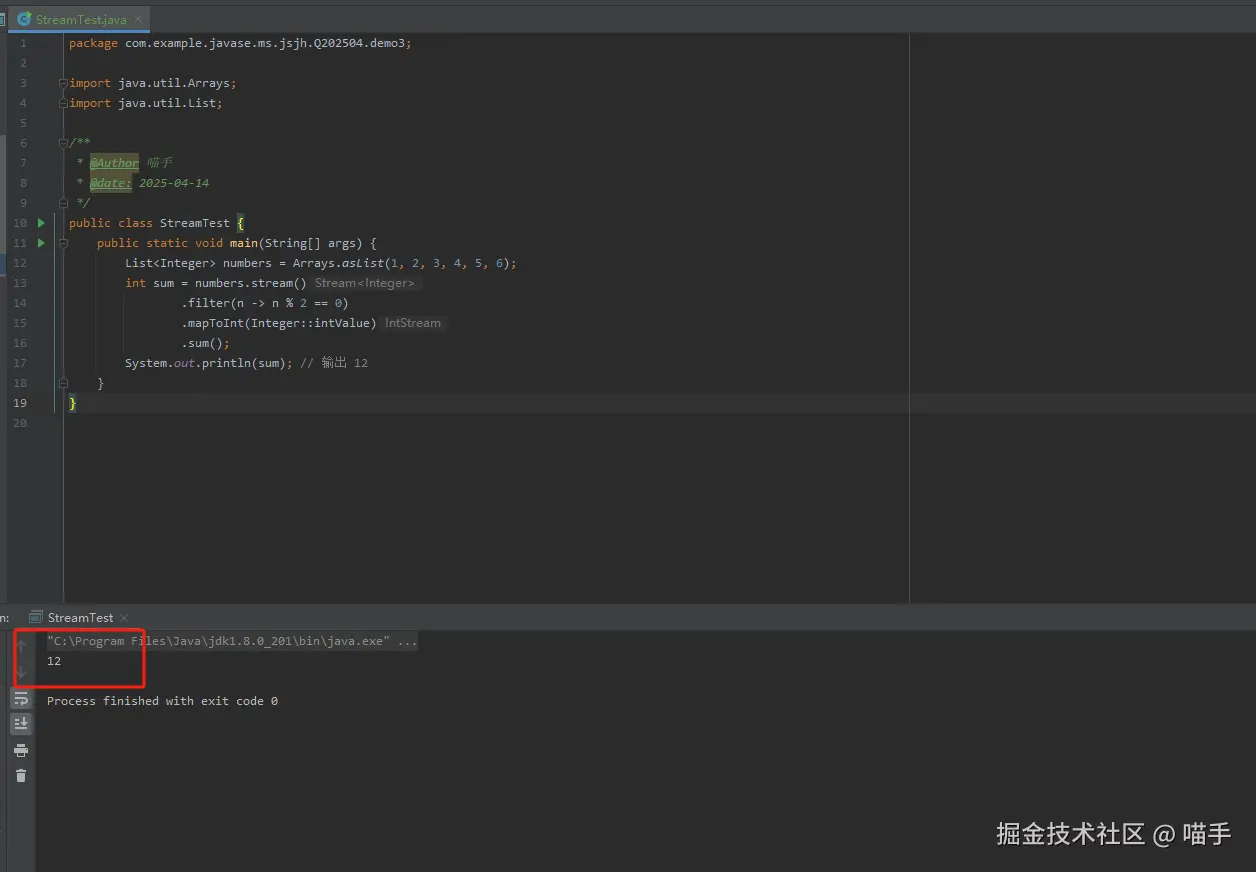
Task: Click 'Process finished with exit code 0'
Action: click(162, 701)
